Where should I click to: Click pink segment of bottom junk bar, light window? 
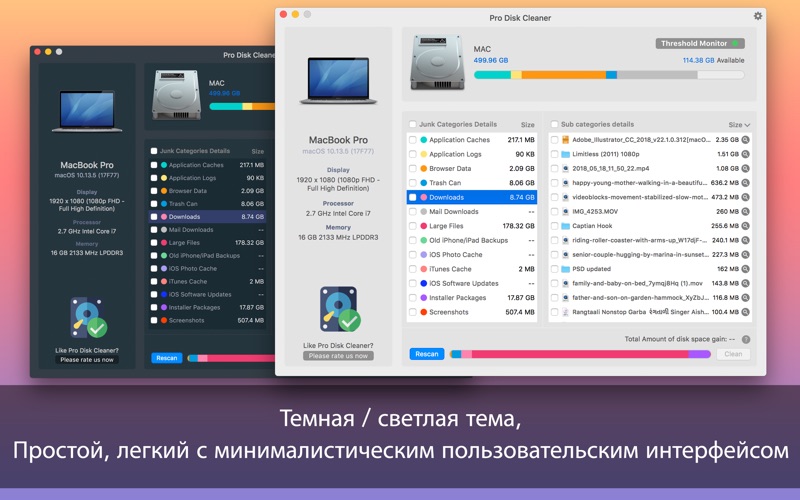(580, 354)
